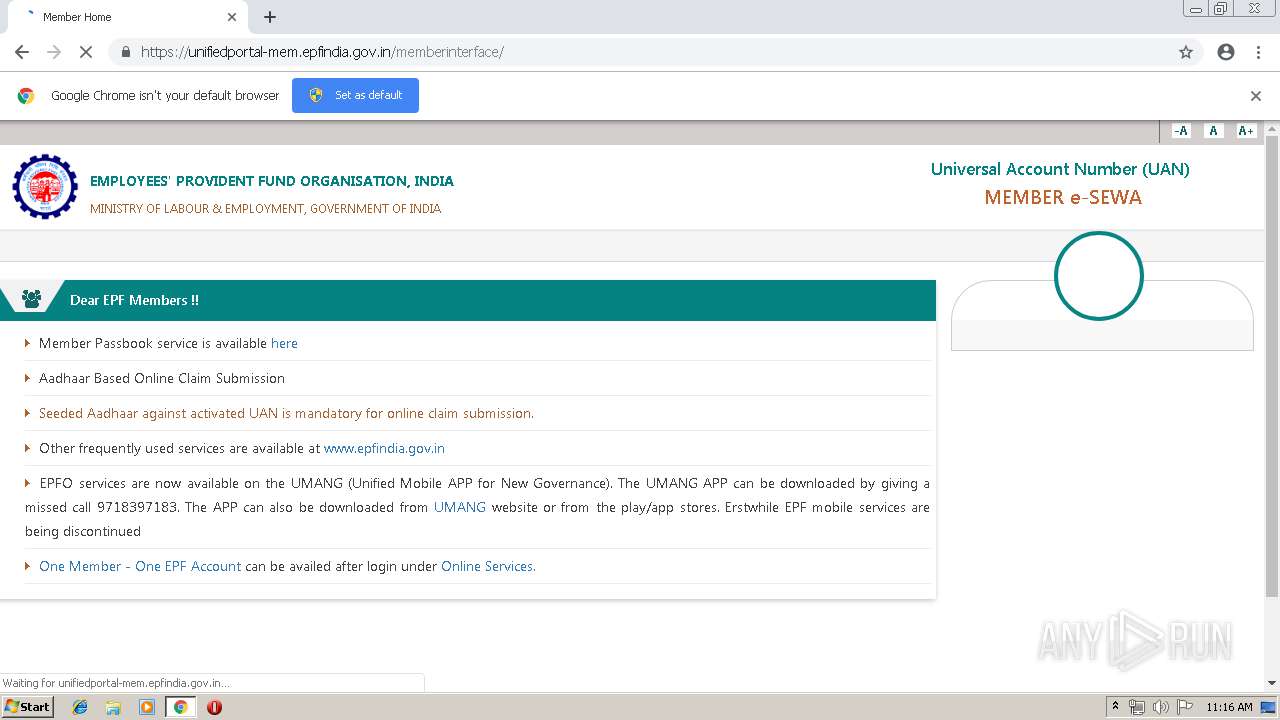This screenshot has width=1280, height=720.
Task: Open Windows Media Player from taskbar
Action: pyautogui.click(x=147, y=707)
